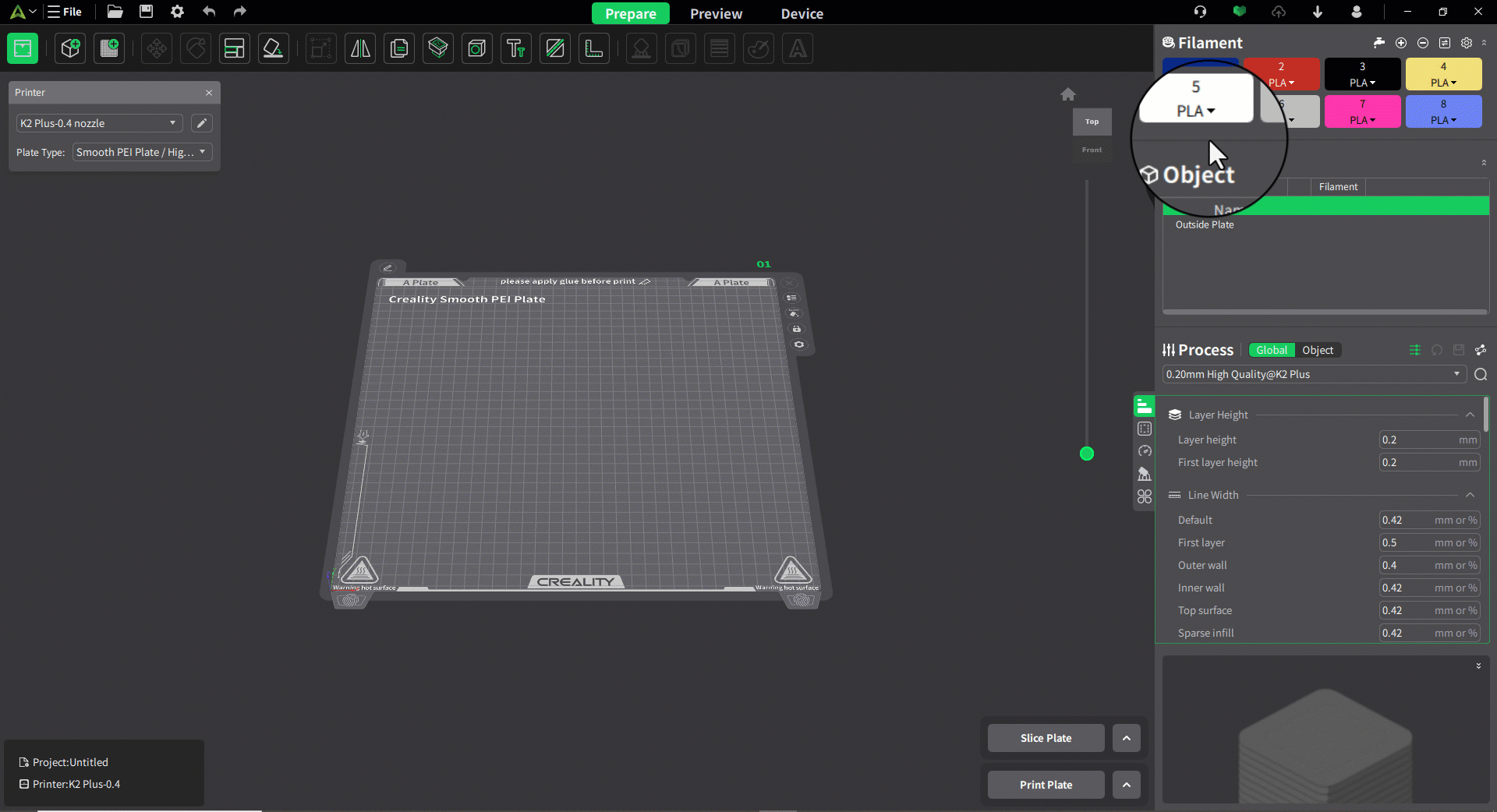This screenshot has width=1497, height=812.
Task: Click the Lay on face tool
Action: pos(273,48)
